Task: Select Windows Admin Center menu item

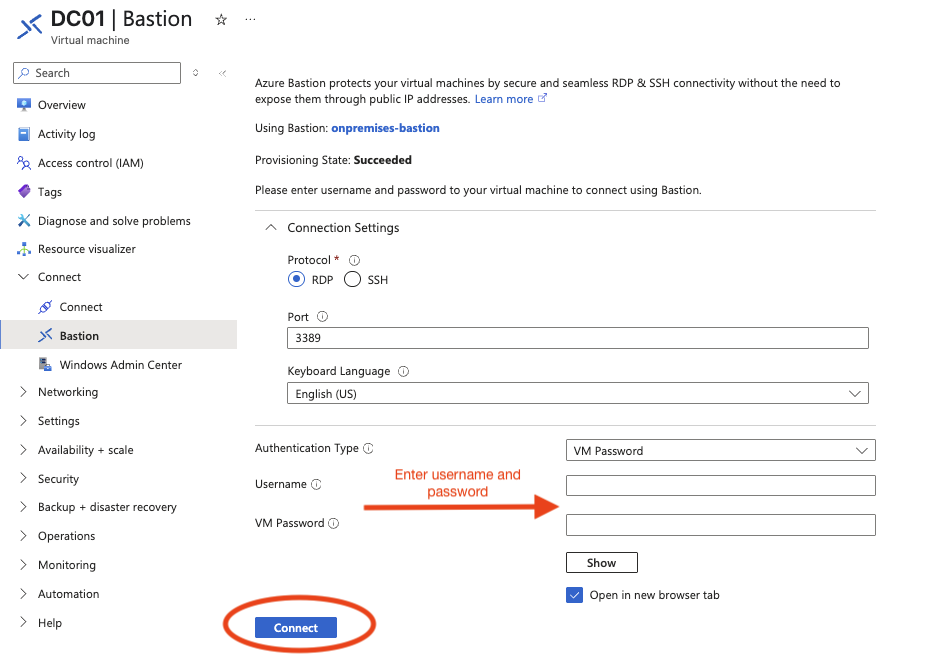Action: click(121, 365)
